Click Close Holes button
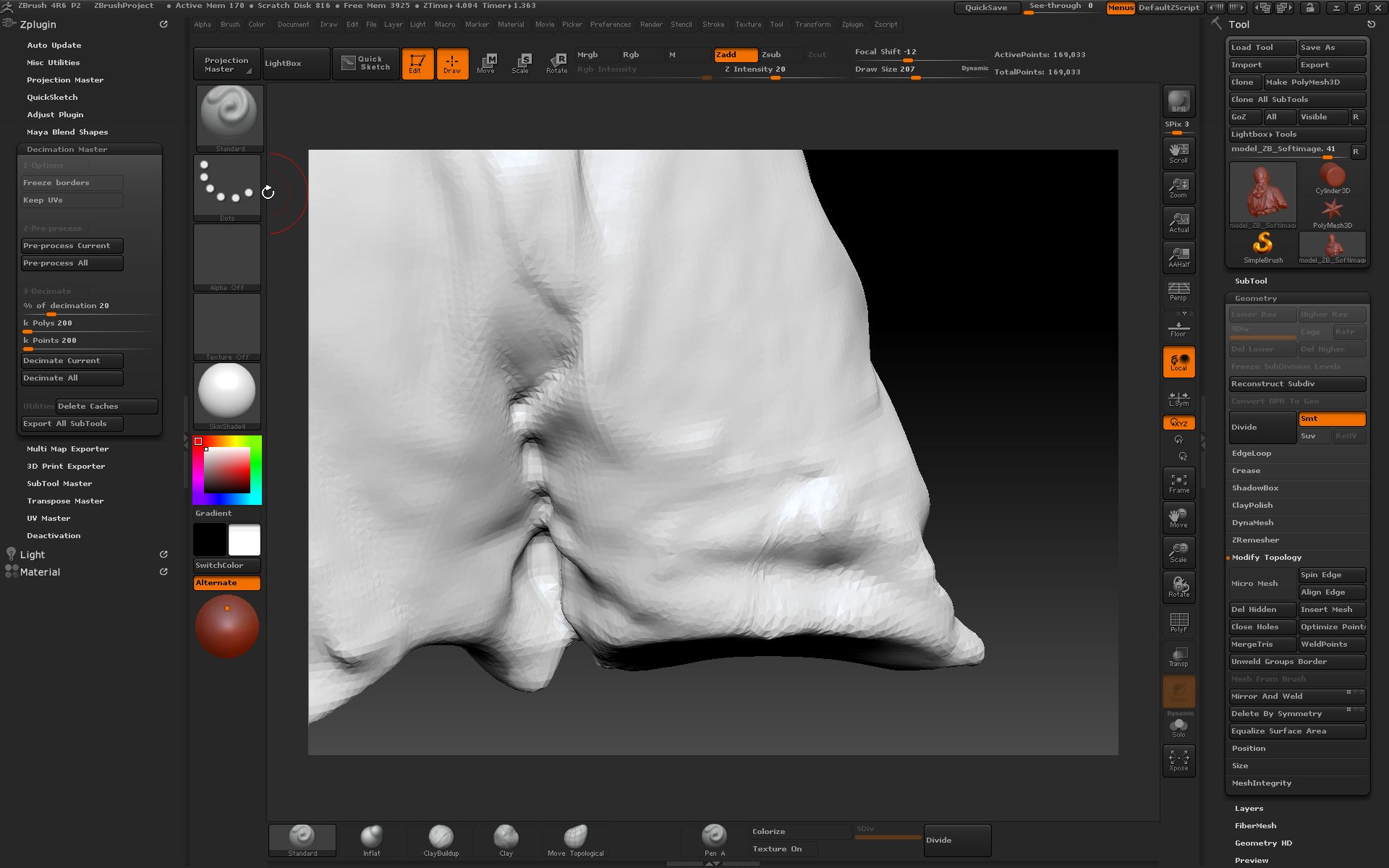The width and height of the screenshot is (1389, 868). (x=1262, y=627)
